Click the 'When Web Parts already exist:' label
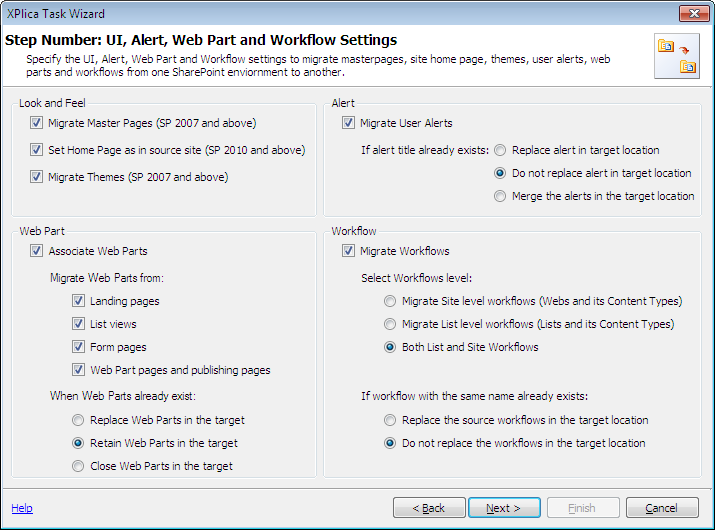 pos(123,396)
